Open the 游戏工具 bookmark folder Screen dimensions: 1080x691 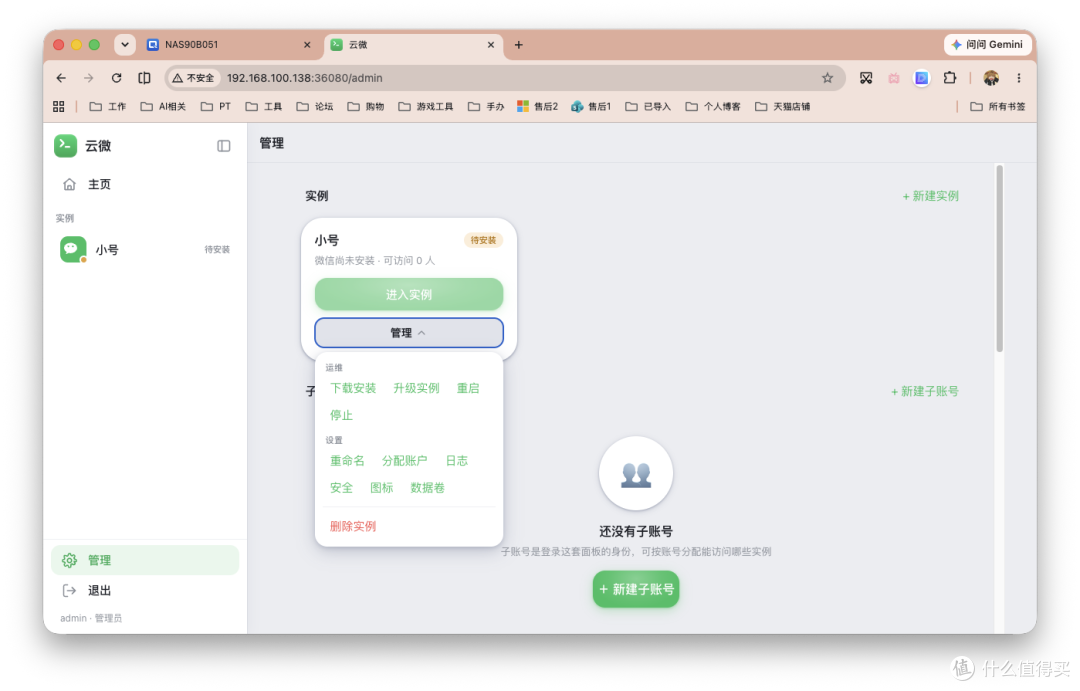coord(426,106)
